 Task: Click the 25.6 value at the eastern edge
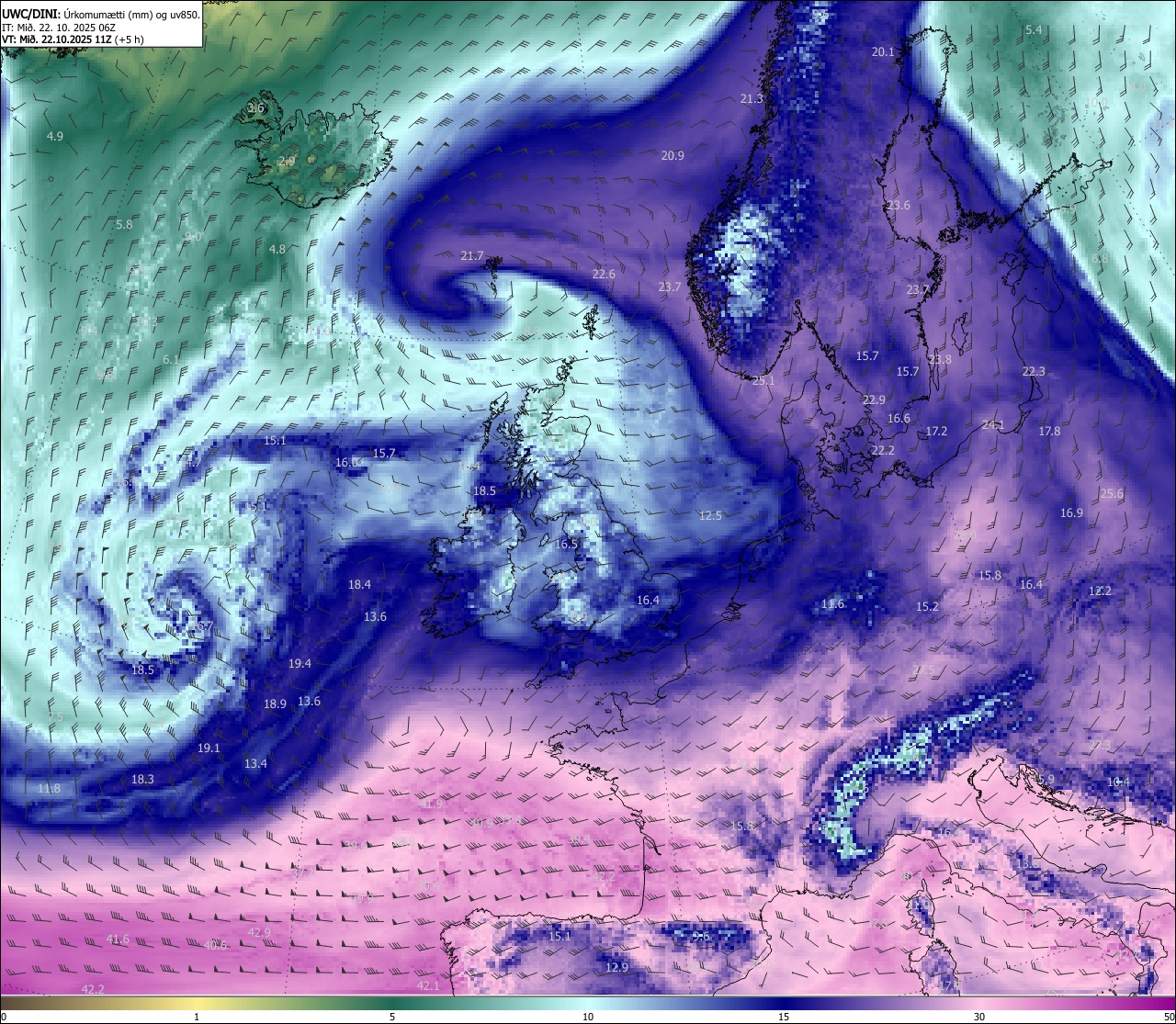click(x=1112, y=493)
